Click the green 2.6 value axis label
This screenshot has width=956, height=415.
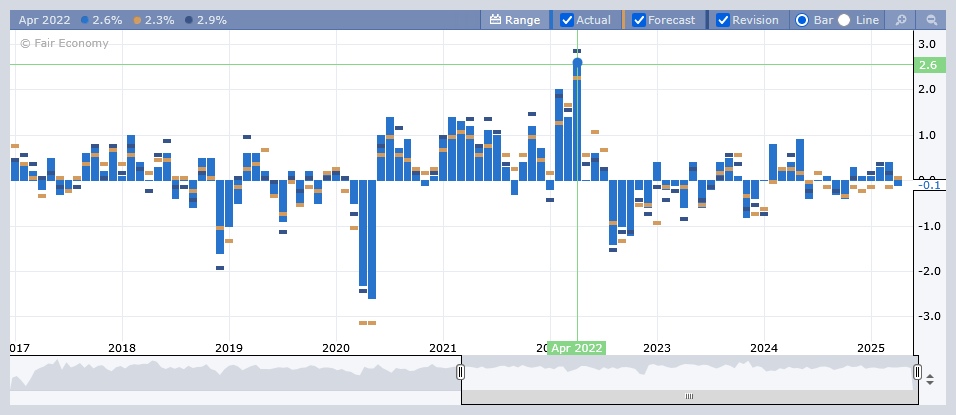tap(927, 66)
